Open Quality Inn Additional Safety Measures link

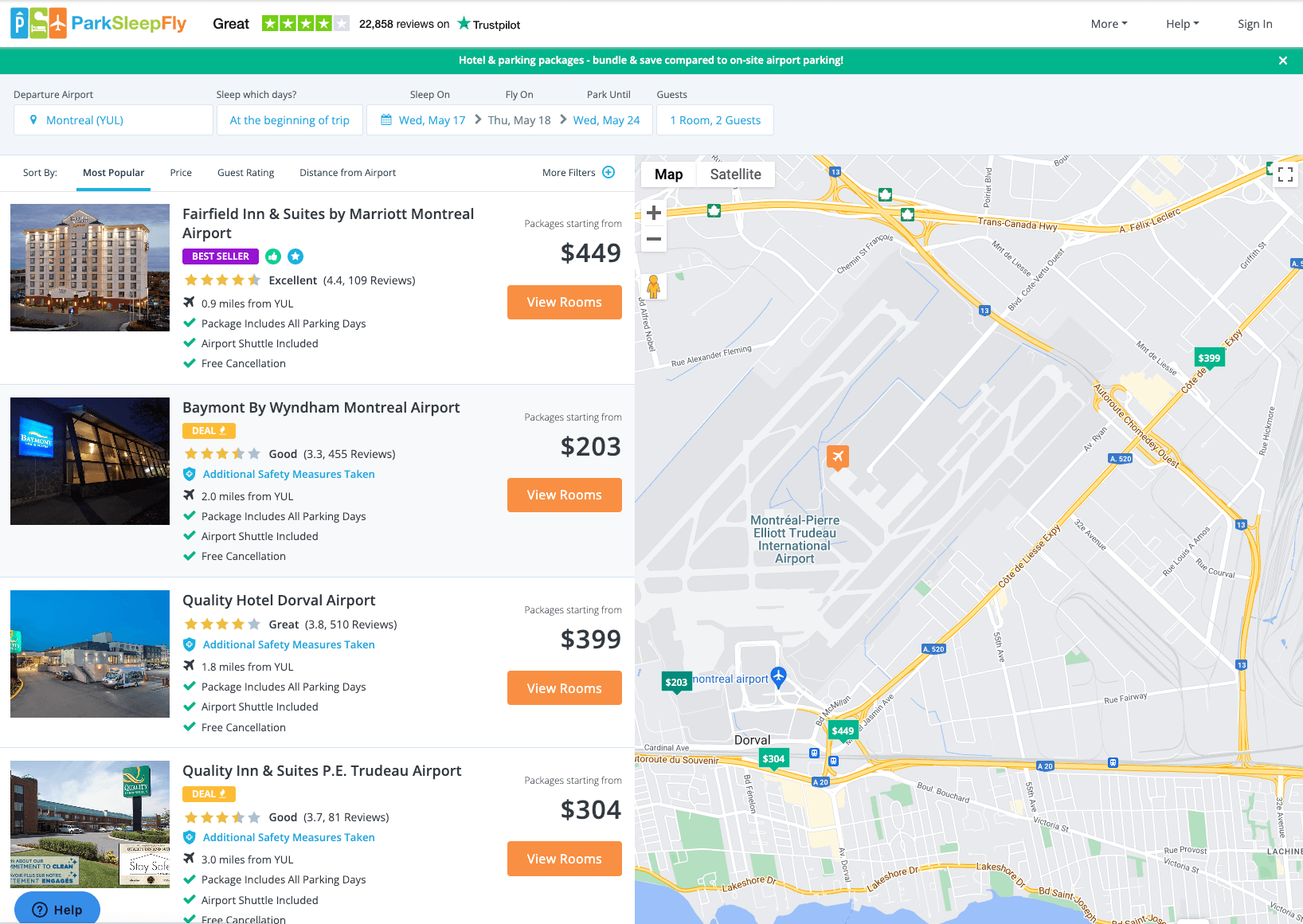(288, 837)
